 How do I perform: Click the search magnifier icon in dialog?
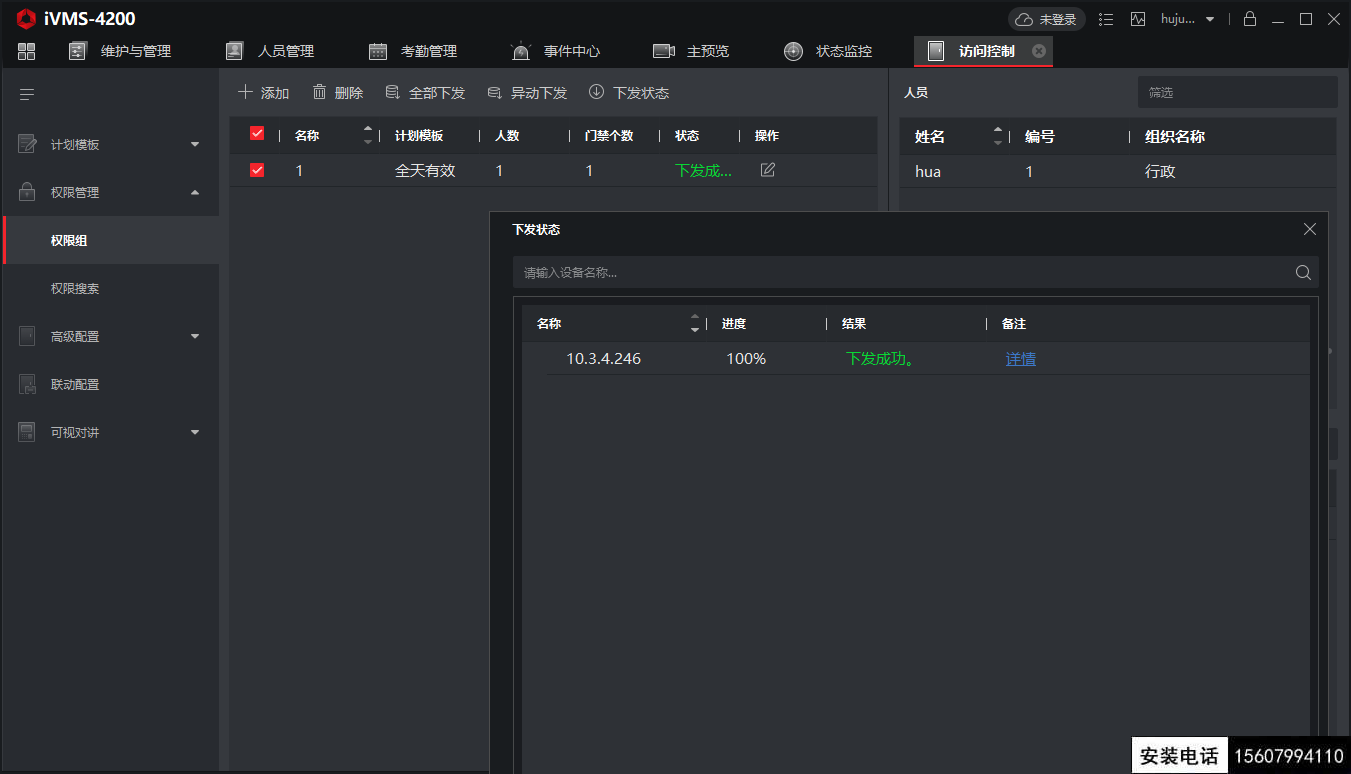[1303, 272]
